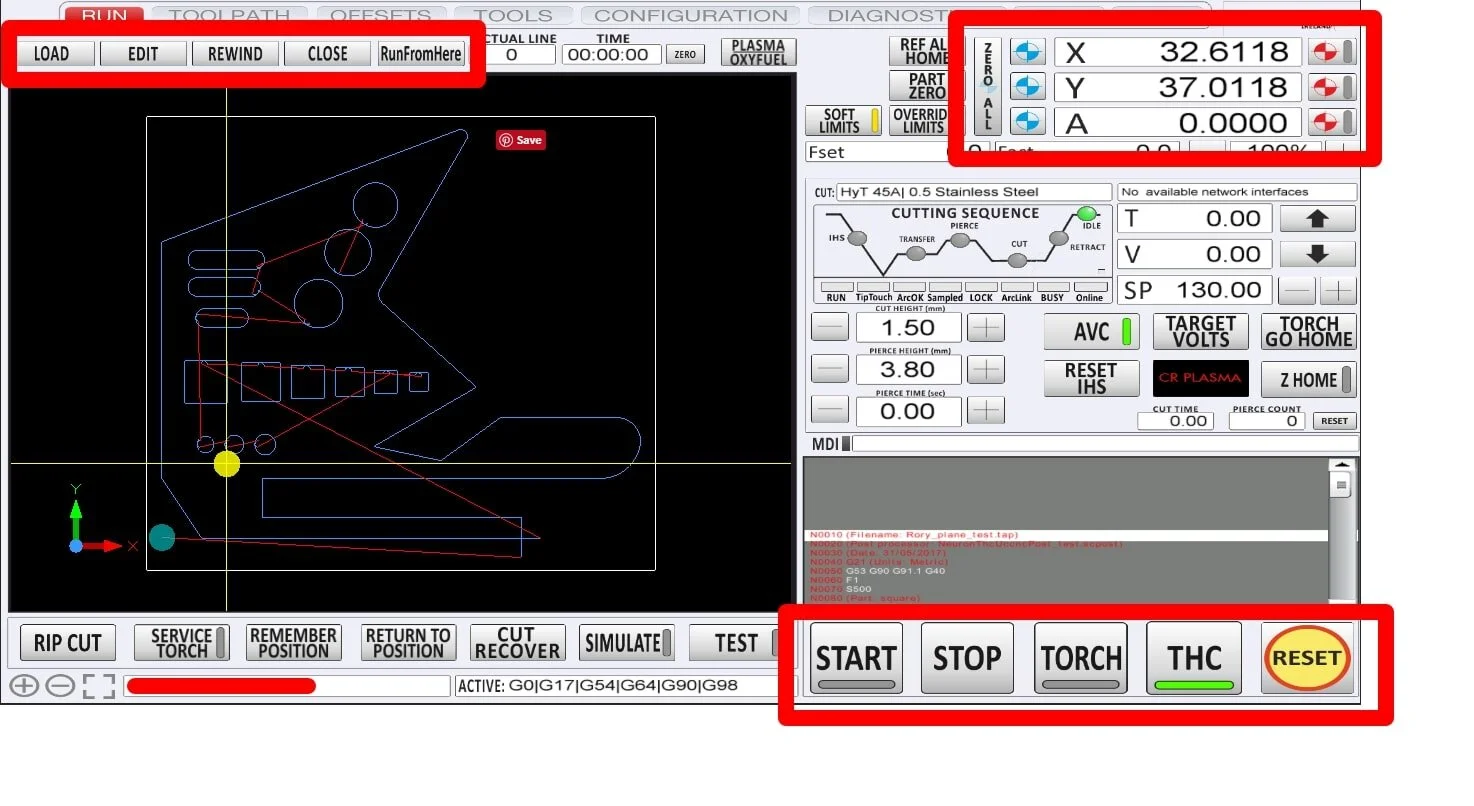Decrease the pierce height with minus

[830, 369]
